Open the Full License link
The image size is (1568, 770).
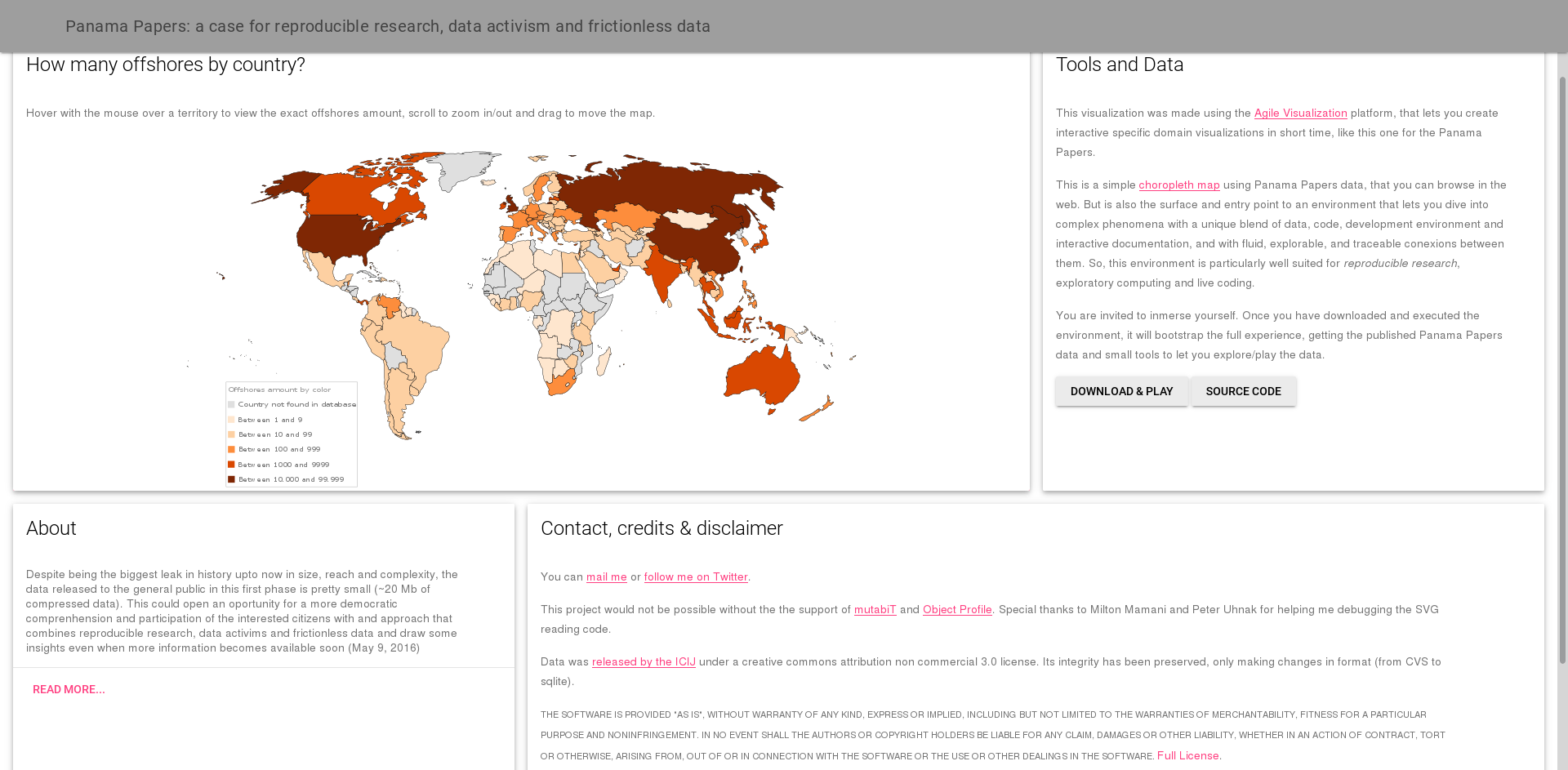click(1188, 756)
